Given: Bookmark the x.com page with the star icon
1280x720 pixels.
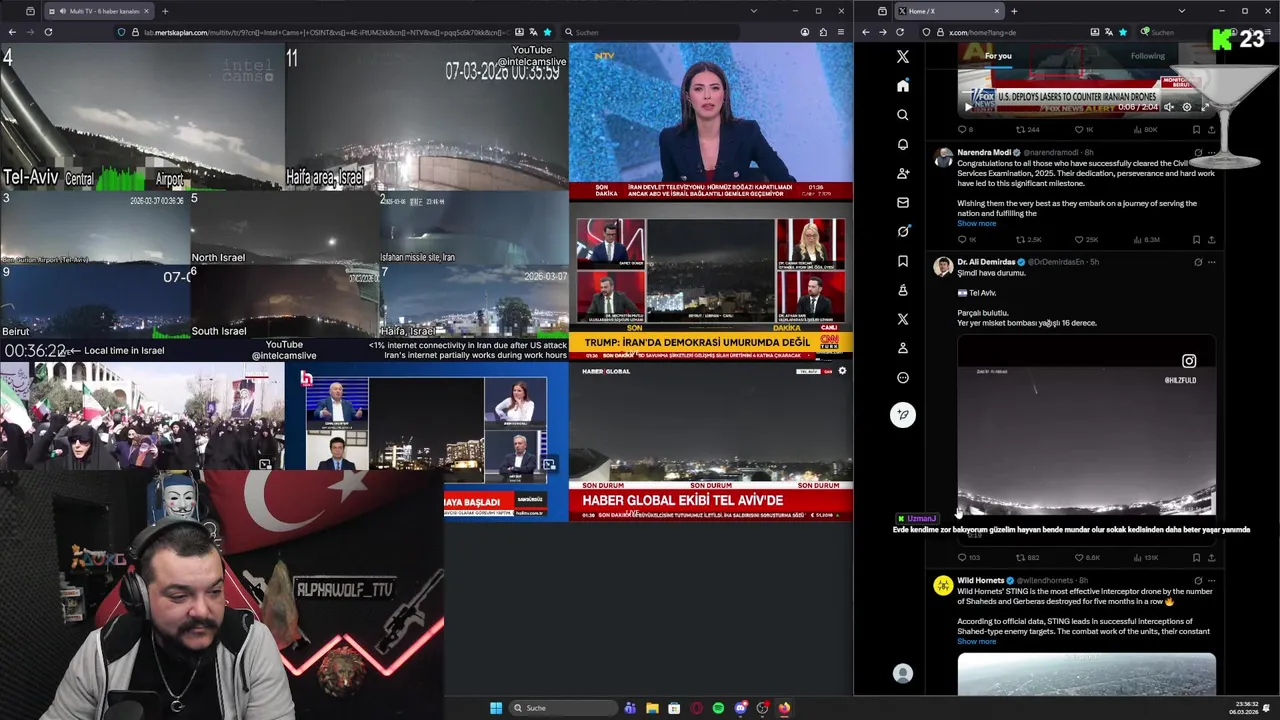Looking at the screenshot, I should coord(1123,32).
